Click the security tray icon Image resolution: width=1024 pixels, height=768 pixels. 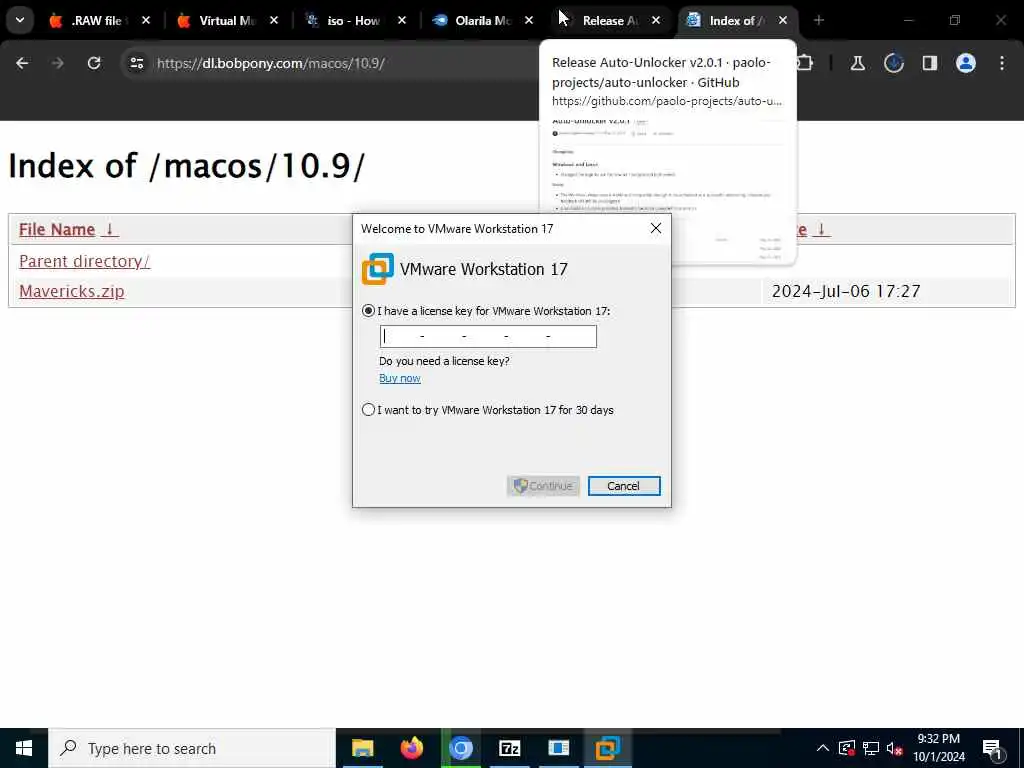[x=846, y=748]
